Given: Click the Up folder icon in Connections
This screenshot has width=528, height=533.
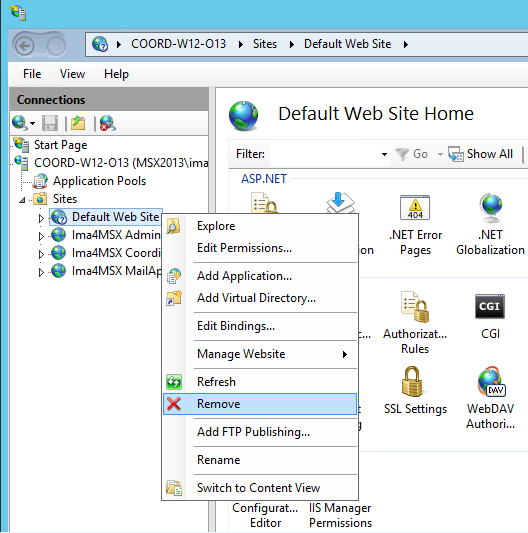Looking at the screenshot, I should 78,123.
